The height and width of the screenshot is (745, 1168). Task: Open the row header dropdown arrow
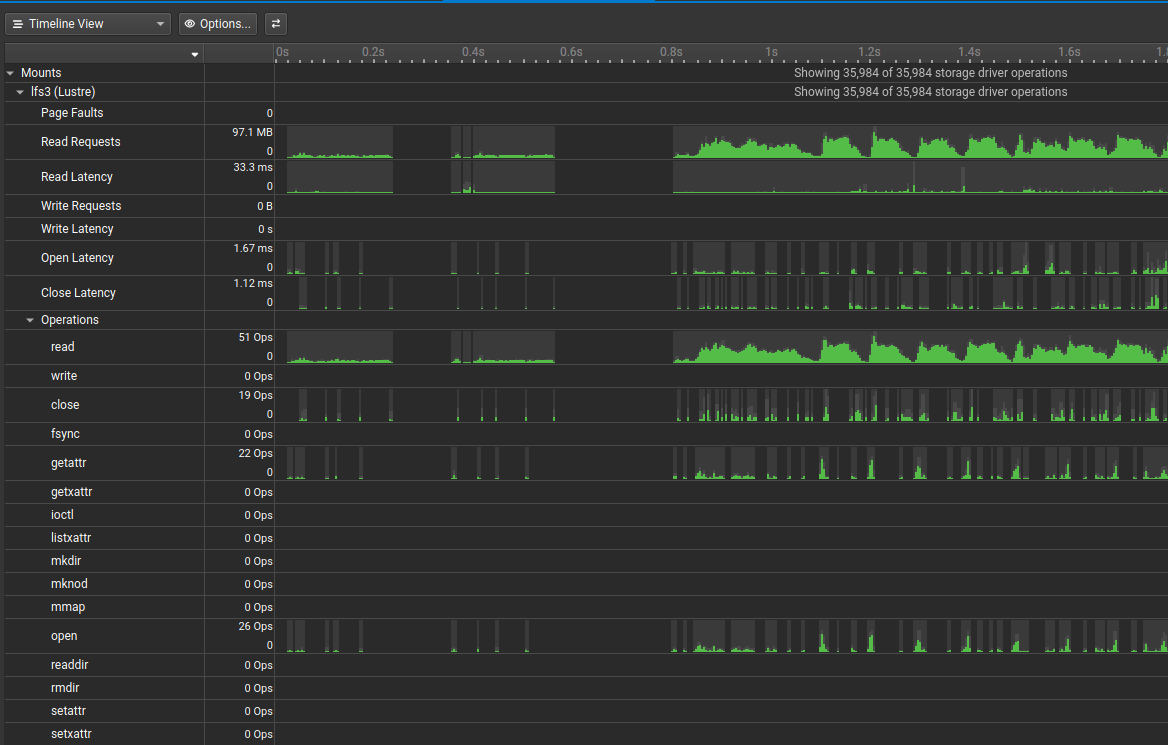(195, 55)
